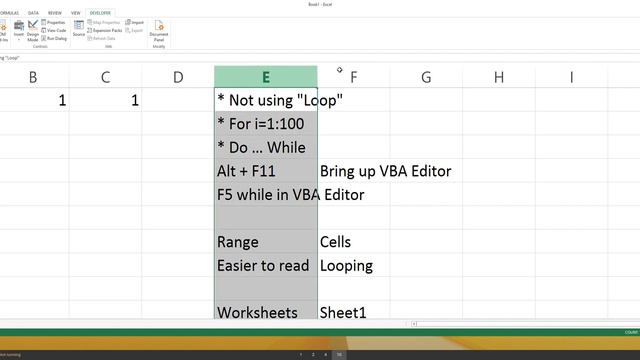
Task: Click cell 'F5 while in VBA Editor'
Action: point(266,195)
